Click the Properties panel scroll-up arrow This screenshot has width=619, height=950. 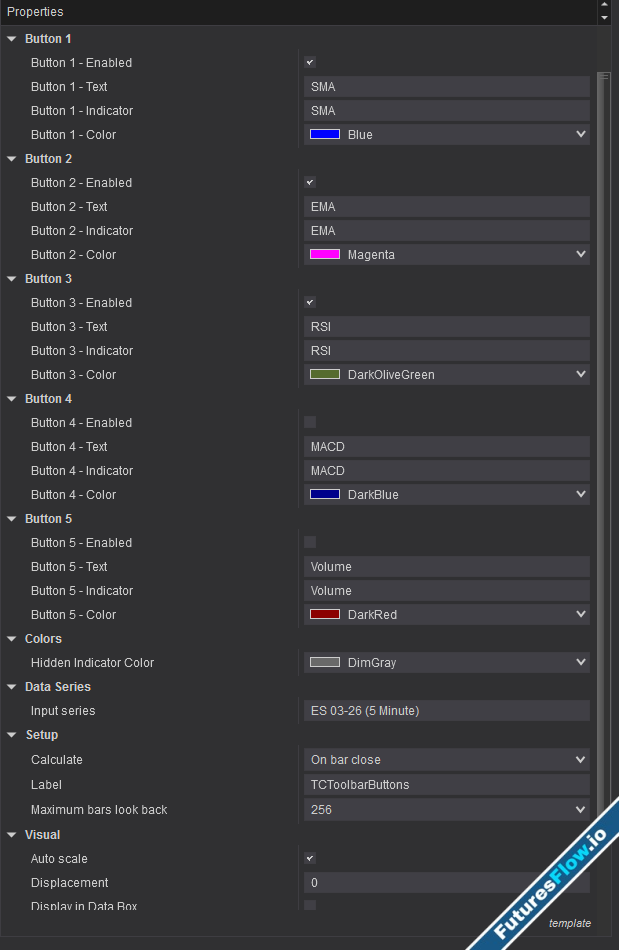coord(603,7)
